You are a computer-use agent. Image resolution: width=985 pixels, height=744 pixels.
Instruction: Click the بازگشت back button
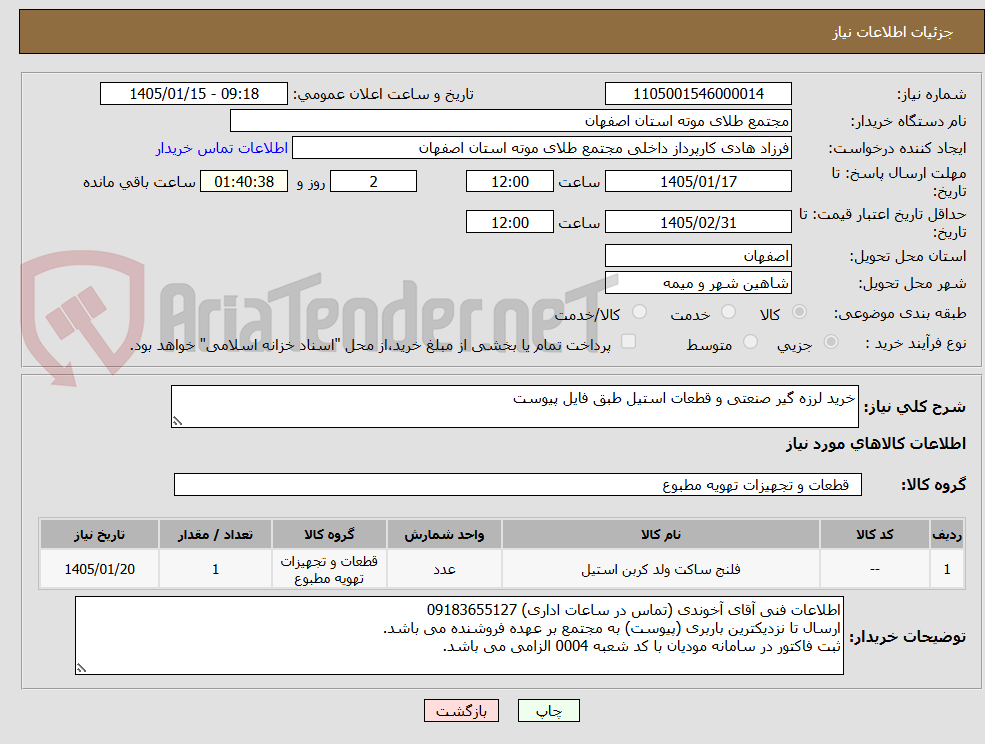click(461, 711)
